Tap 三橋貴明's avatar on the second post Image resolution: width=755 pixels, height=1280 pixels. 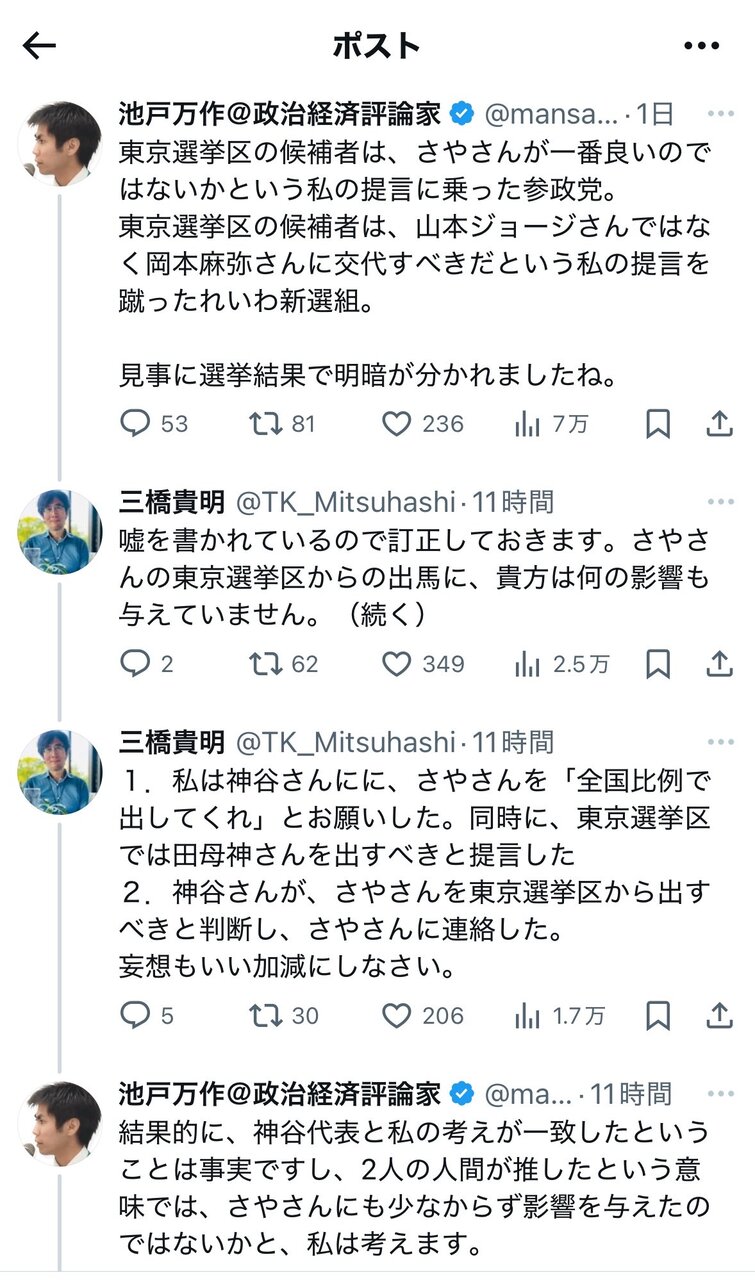[x=60, y=531]
